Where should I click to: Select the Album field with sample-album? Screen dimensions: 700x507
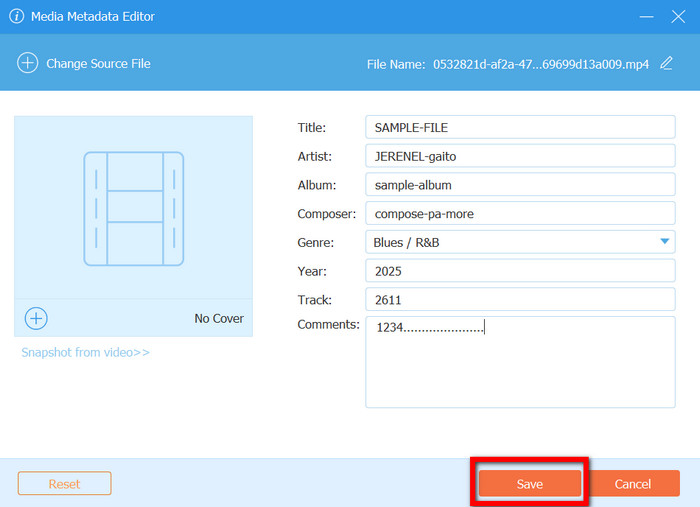[520, 185]
